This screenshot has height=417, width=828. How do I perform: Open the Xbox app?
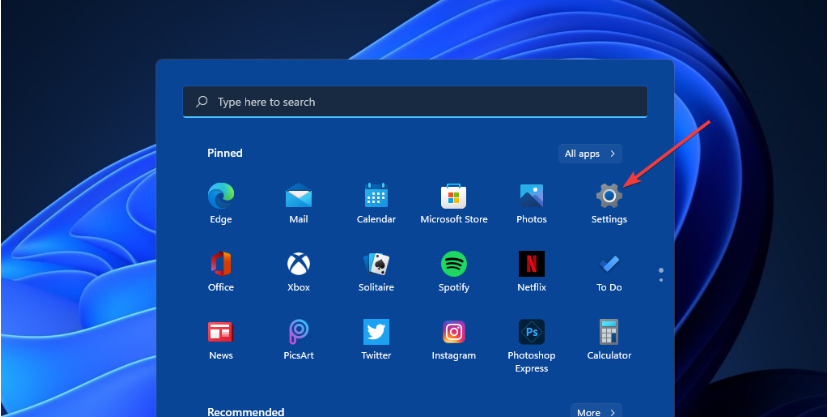pyautogui.click(x=298, y=271)
